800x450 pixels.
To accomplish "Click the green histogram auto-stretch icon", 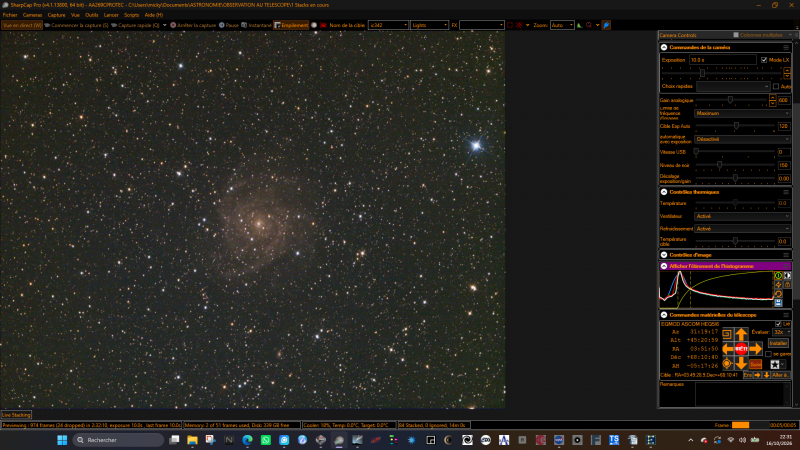I will tap(778, 276).
